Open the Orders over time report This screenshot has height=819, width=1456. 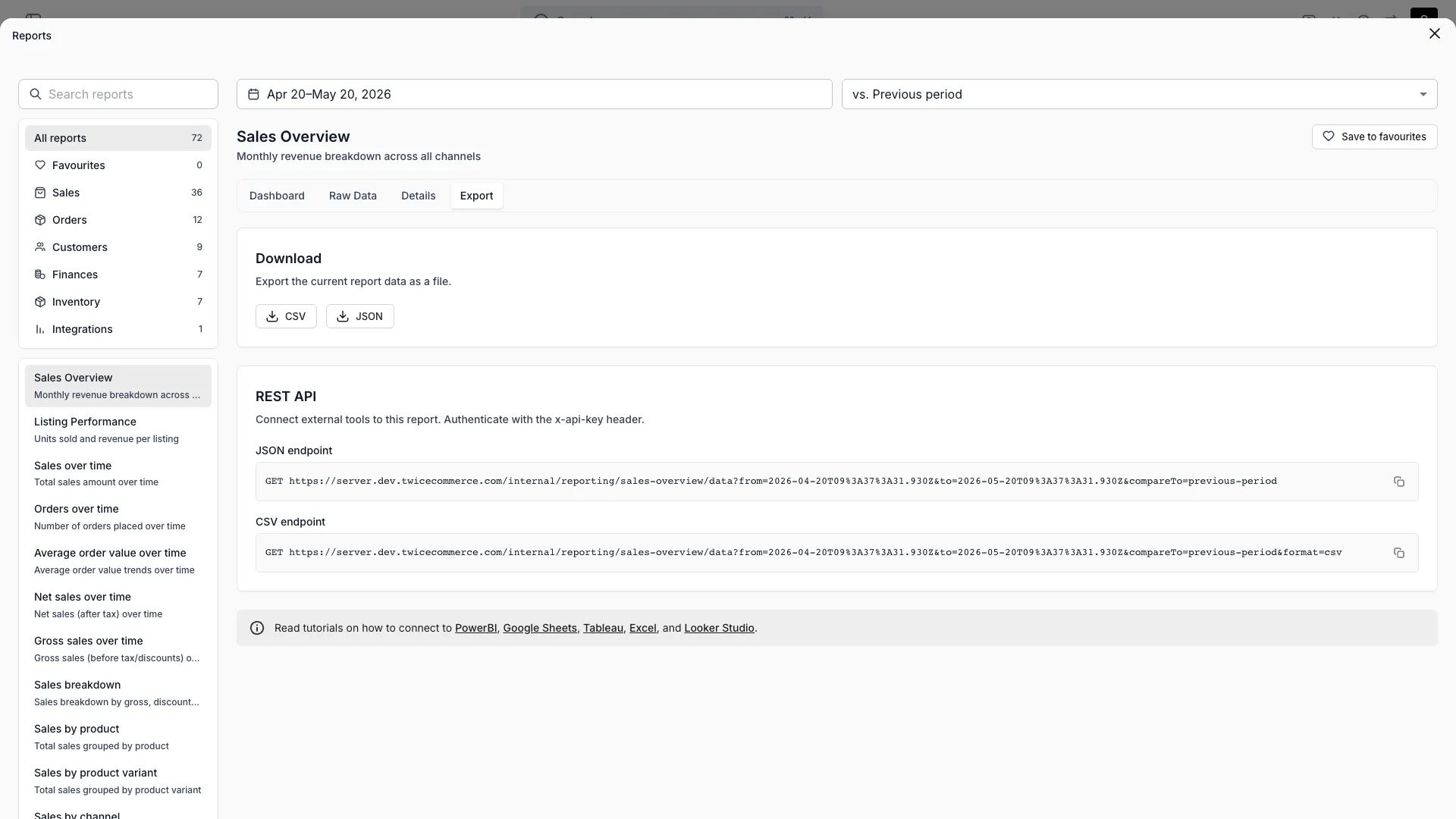[118, 517]
